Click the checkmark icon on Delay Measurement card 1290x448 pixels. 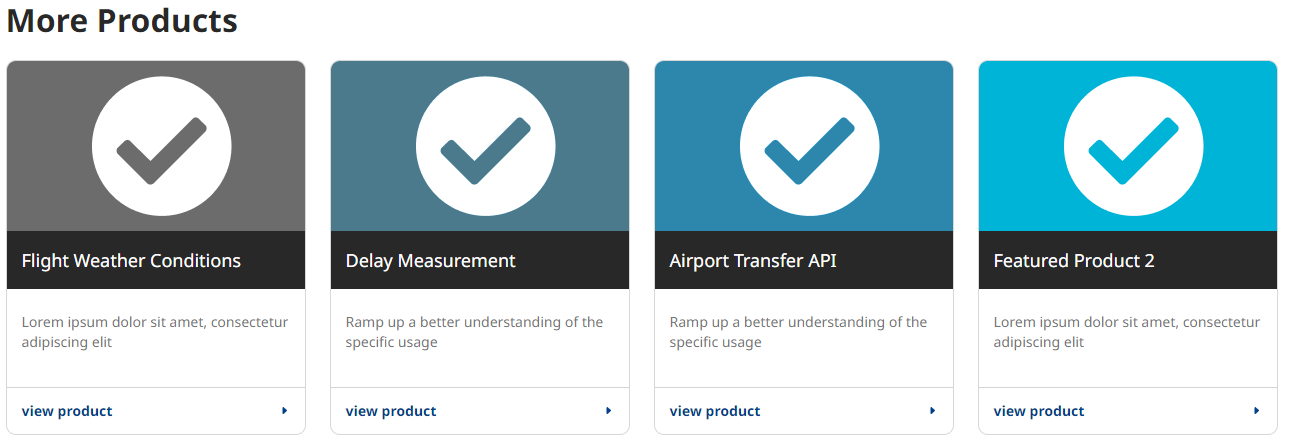tap(486, 146)
